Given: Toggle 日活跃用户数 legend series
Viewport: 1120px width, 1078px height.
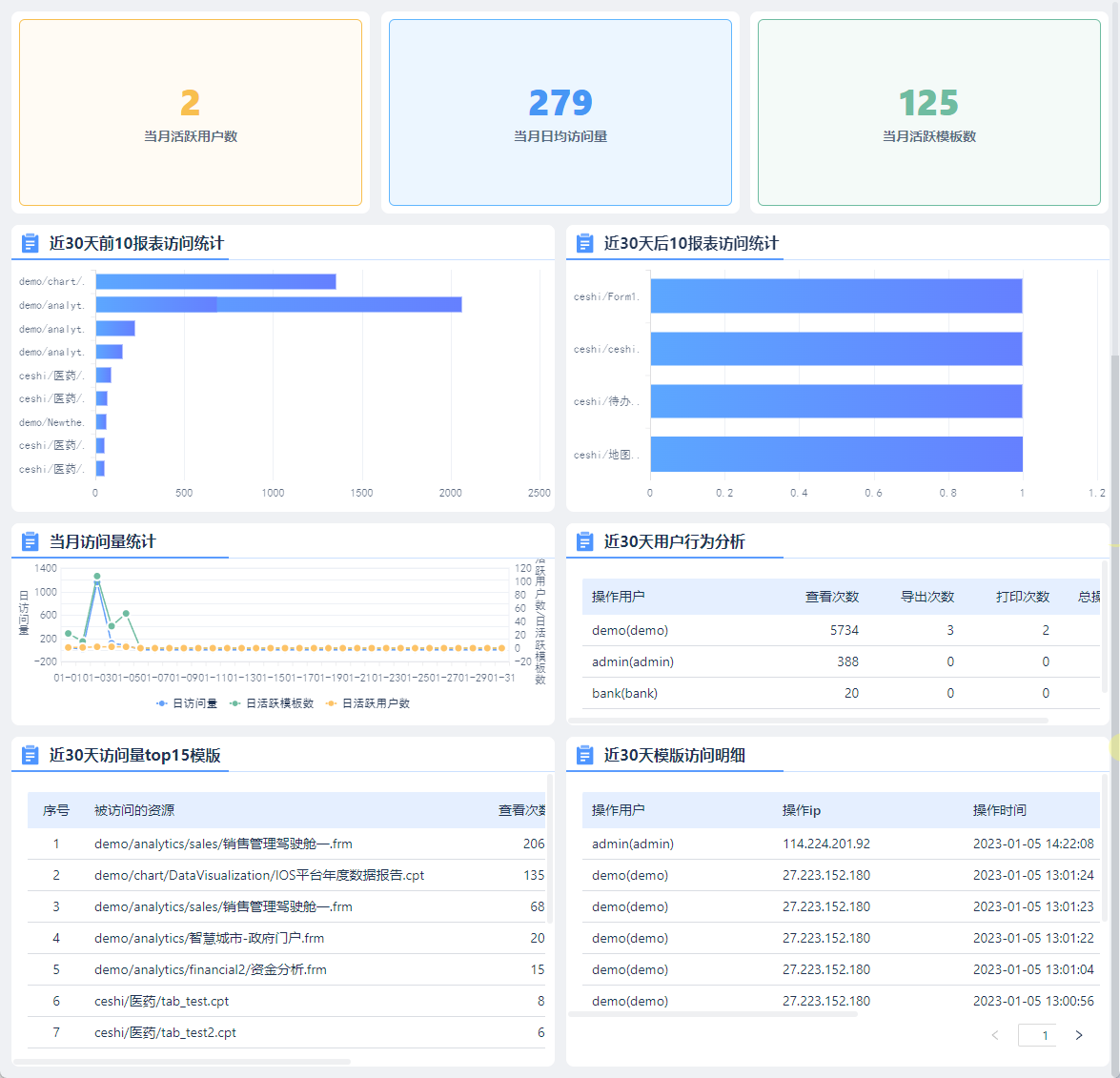Looking at the screenshot, I should coord(368,703).
